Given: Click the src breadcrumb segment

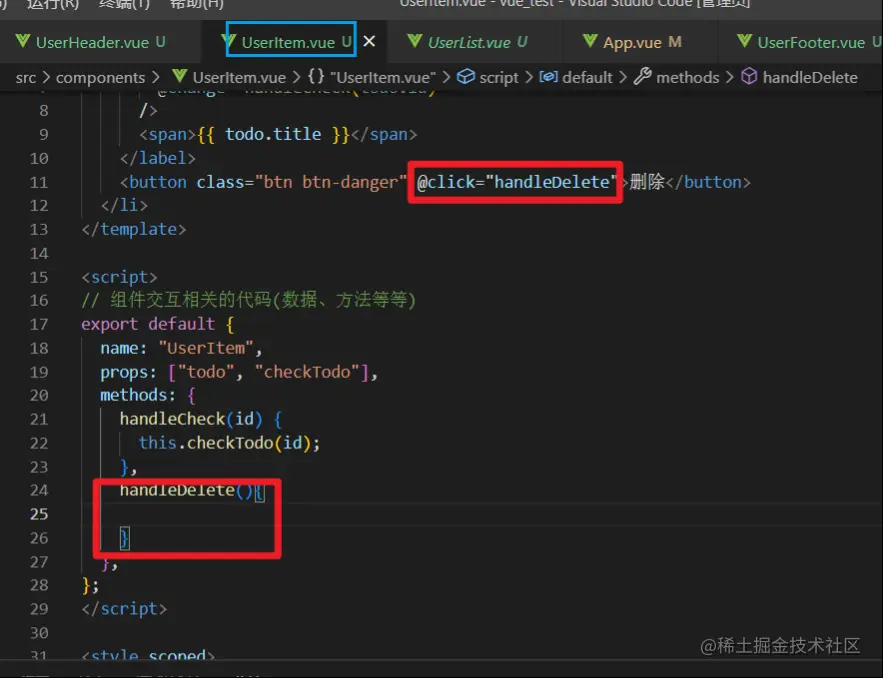Looking at the screenshot, I should point(26,77).
